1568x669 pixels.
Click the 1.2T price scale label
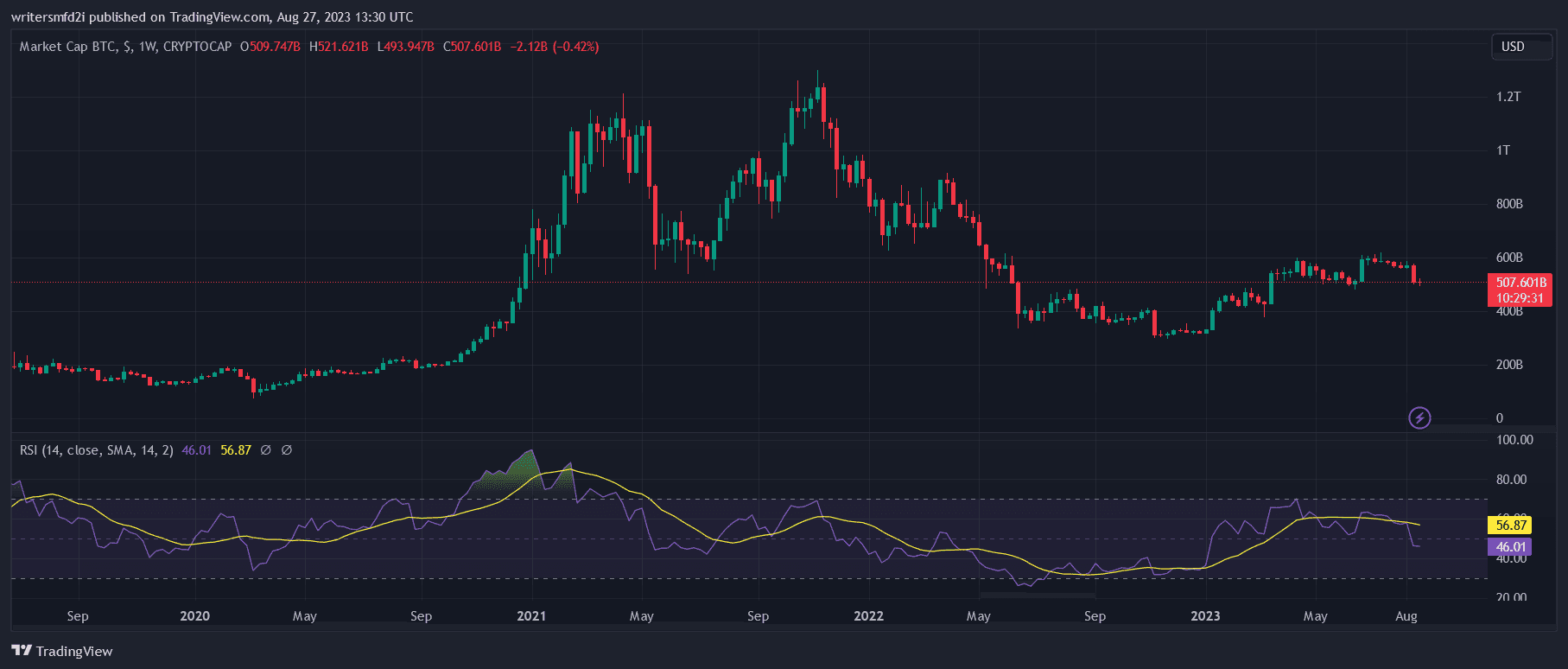coord(1508,97)
